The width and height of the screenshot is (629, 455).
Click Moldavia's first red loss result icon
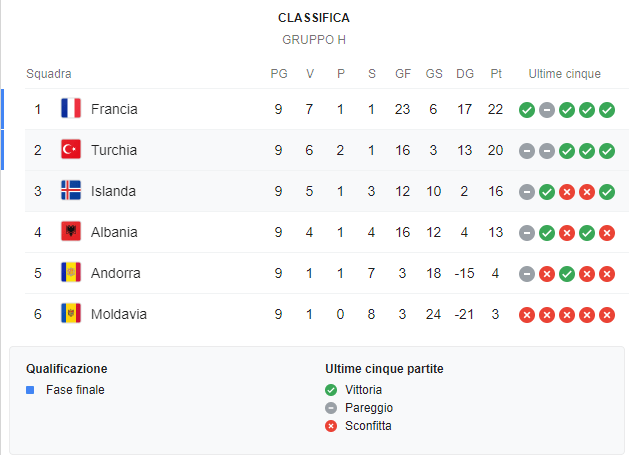pyautogui.click(x=527, y=315)
